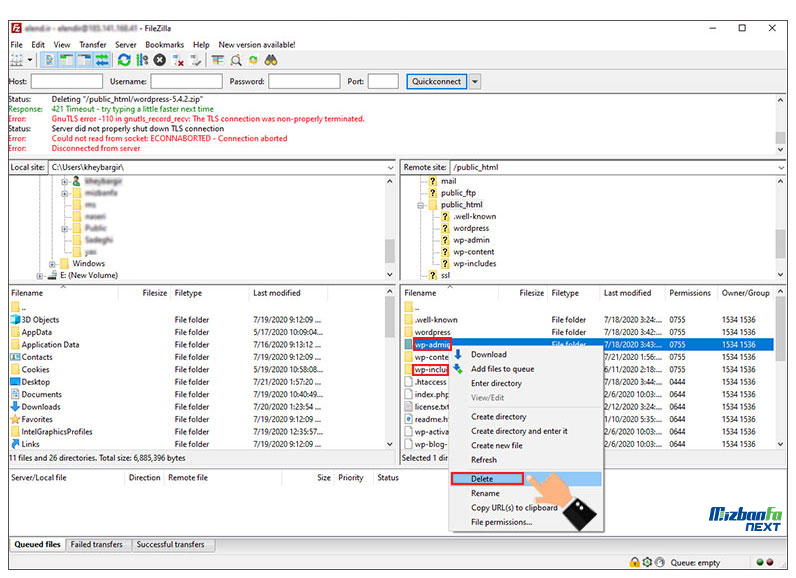
Task: Open the Site Manager dropdown arrow
Action: (x=30, y=60)
